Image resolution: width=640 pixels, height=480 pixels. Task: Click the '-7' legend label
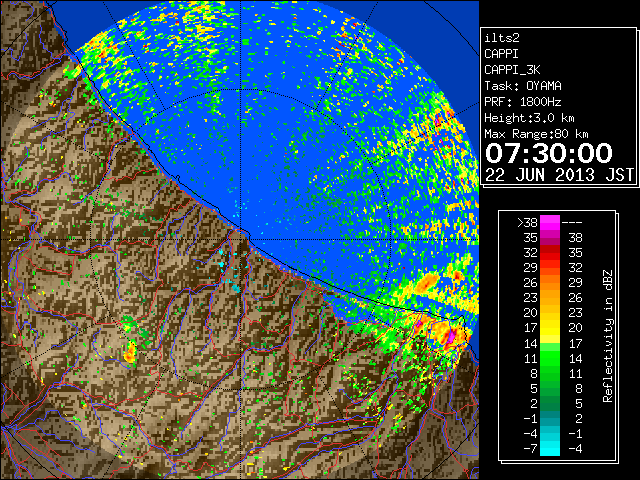click(x=530, y=449)
